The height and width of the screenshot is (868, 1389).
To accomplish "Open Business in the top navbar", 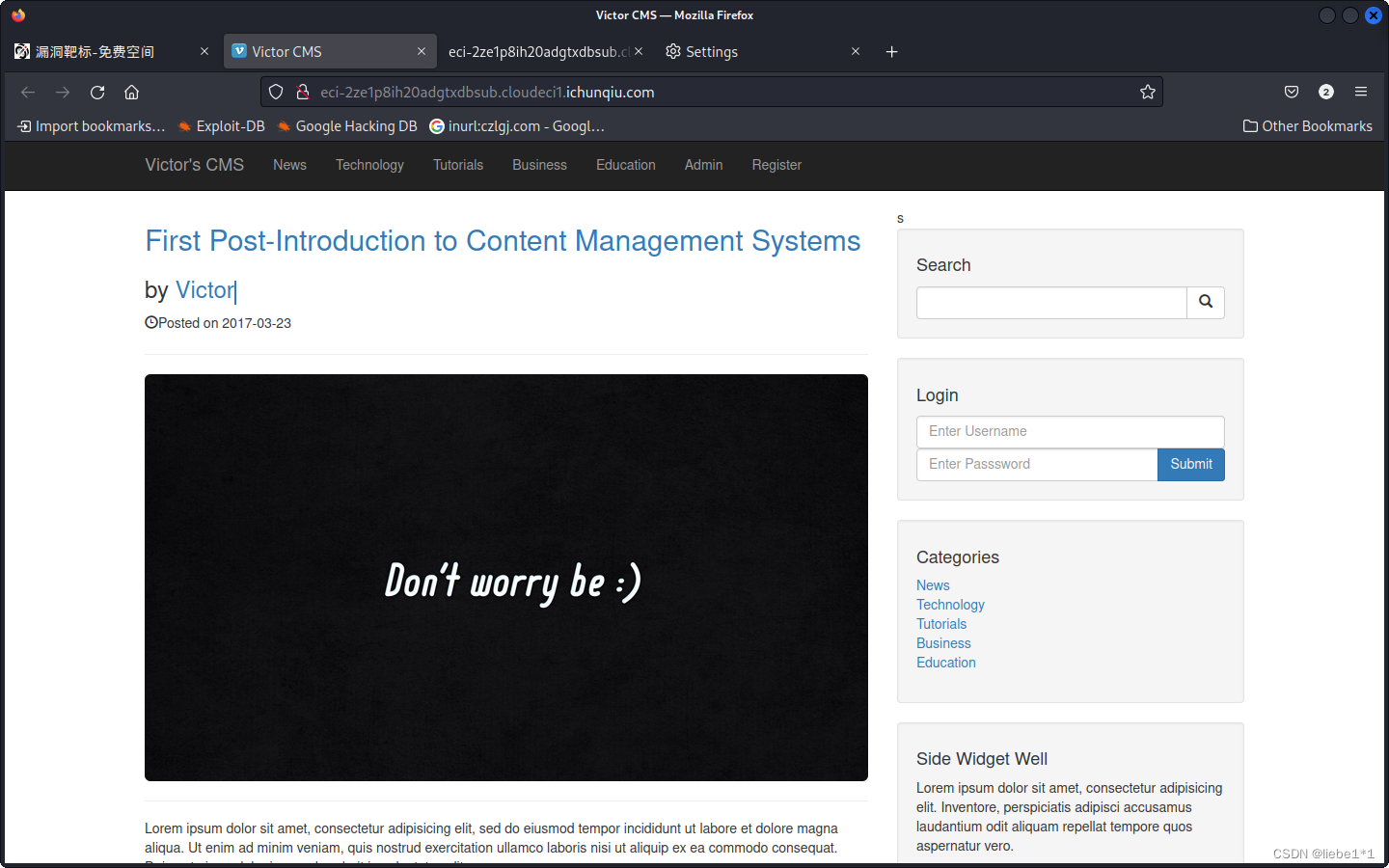I will (539, 165).
